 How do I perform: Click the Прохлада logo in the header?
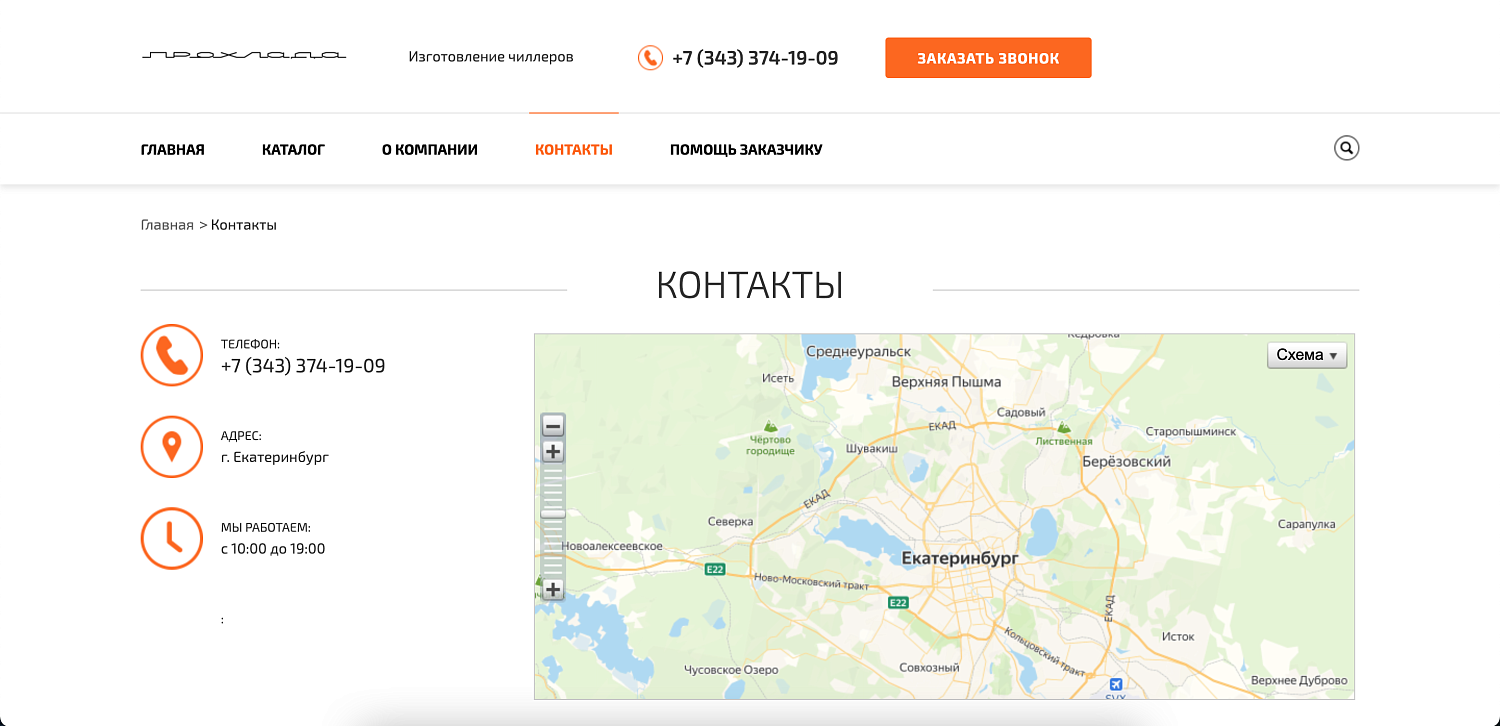click(244, 56)
